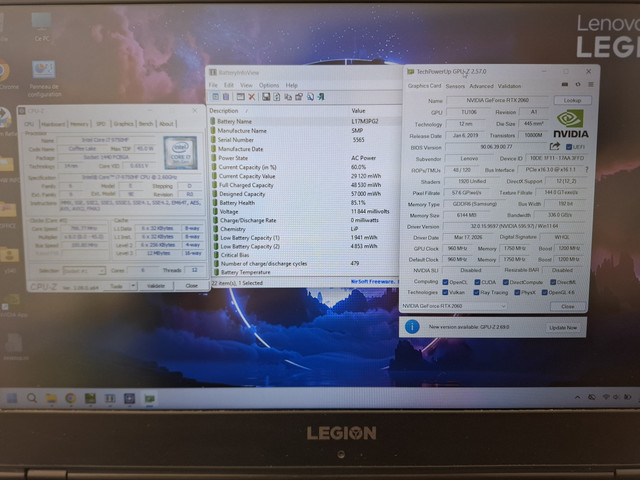Toggle the DirectML checkbox in GPU-Z

[x=553, y=282]
